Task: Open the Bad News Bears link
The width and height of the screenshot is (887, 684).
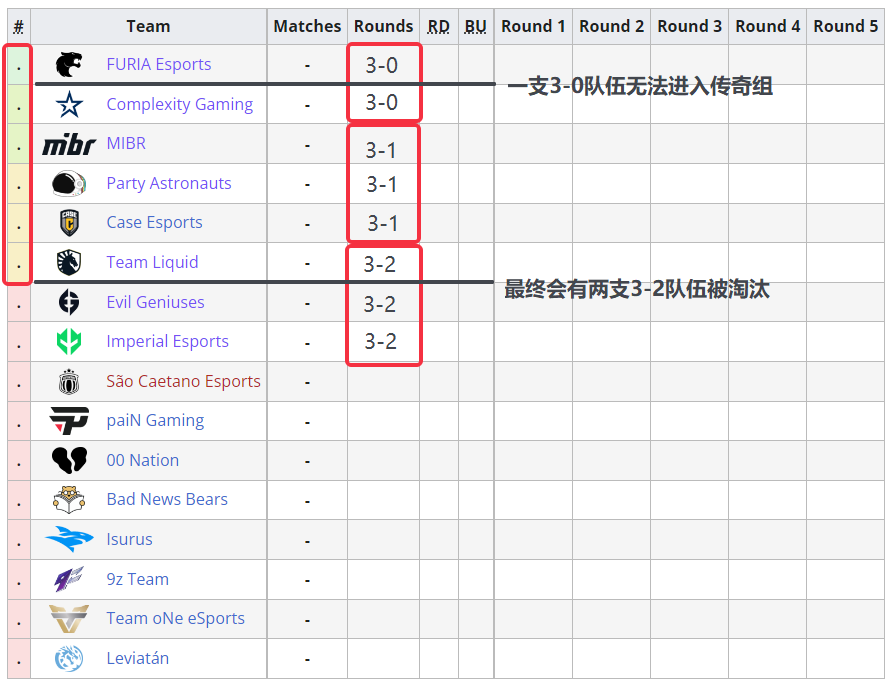Action: pyautogui.click(x=167, y=500)
